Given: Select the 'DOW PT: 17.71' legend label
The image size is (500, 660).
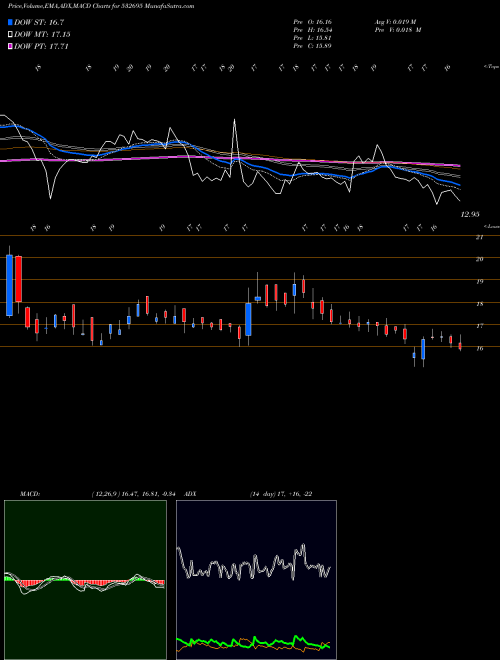Looking at the screenshot, I should pyautogui.click(x=41, y=46).
